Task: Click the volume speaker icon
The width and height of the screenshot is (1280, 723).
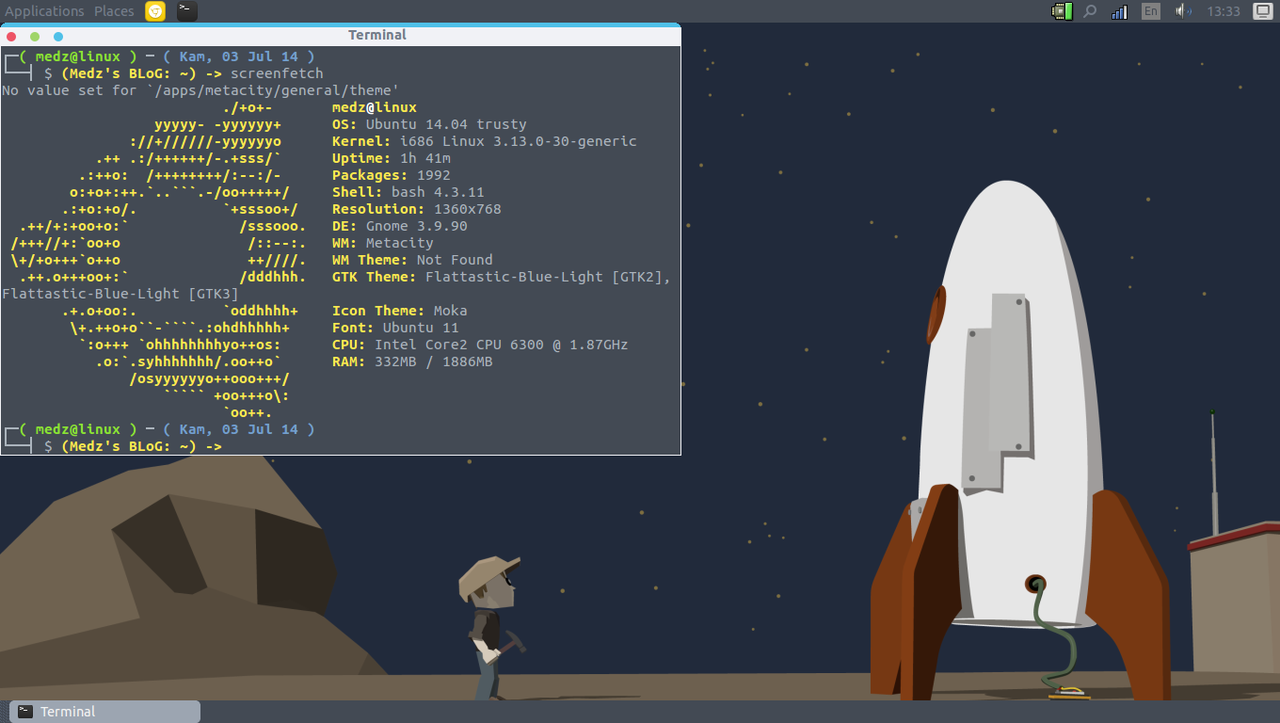Action: pyautogui.click(x=1182, y=11)
